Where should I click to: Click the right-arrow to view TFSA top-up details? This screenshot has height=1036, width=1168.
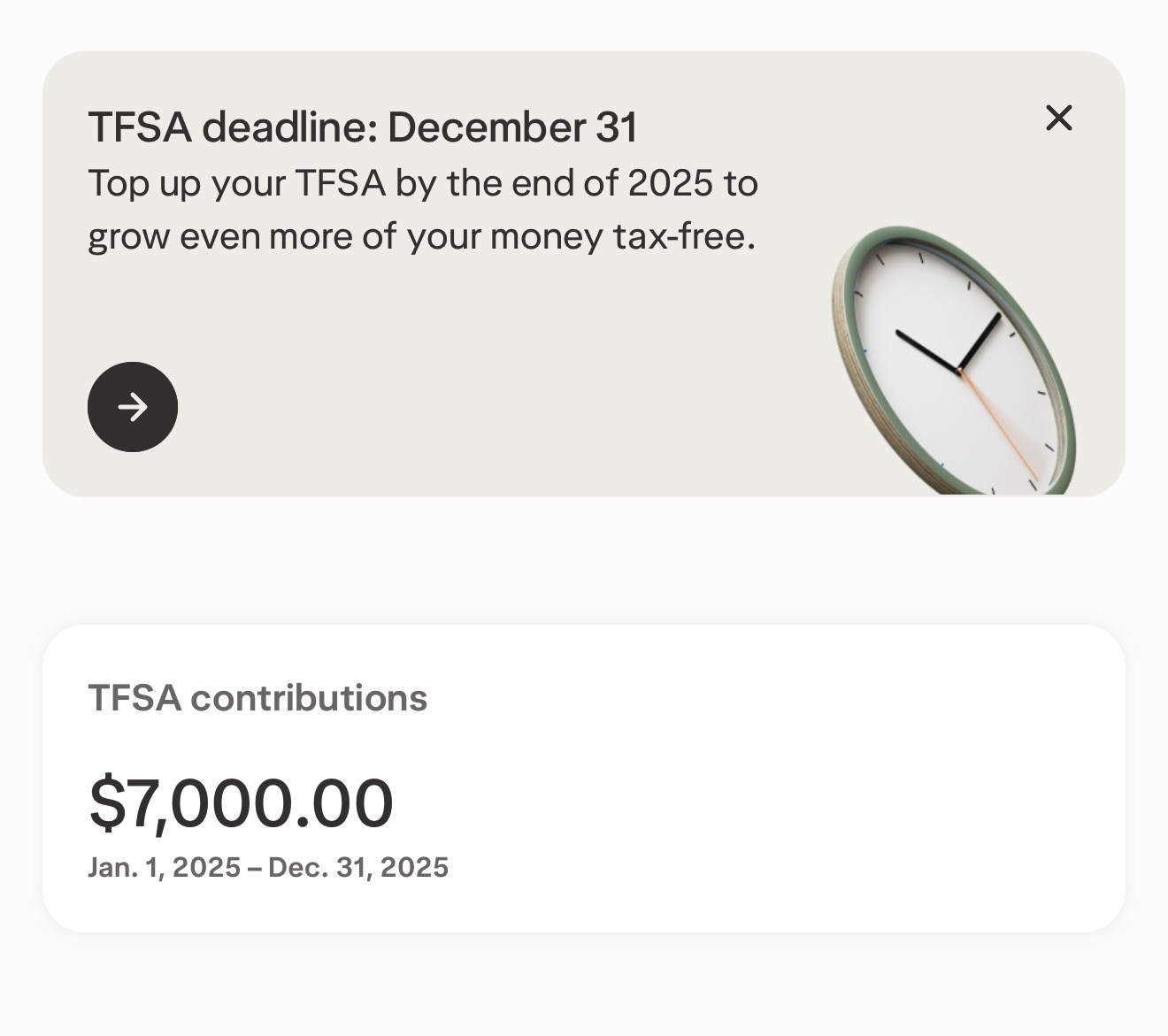point(133,407)
